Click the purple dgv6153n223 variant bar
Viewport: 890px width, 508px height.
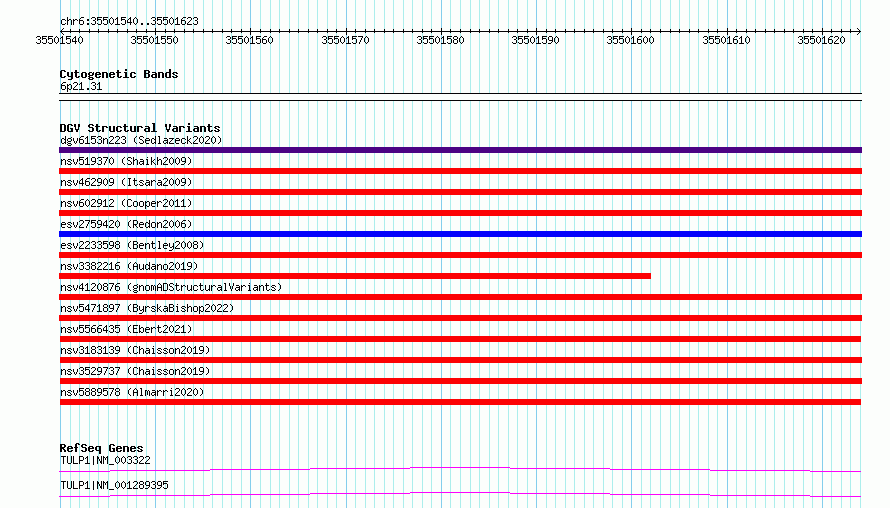point(460,150)
